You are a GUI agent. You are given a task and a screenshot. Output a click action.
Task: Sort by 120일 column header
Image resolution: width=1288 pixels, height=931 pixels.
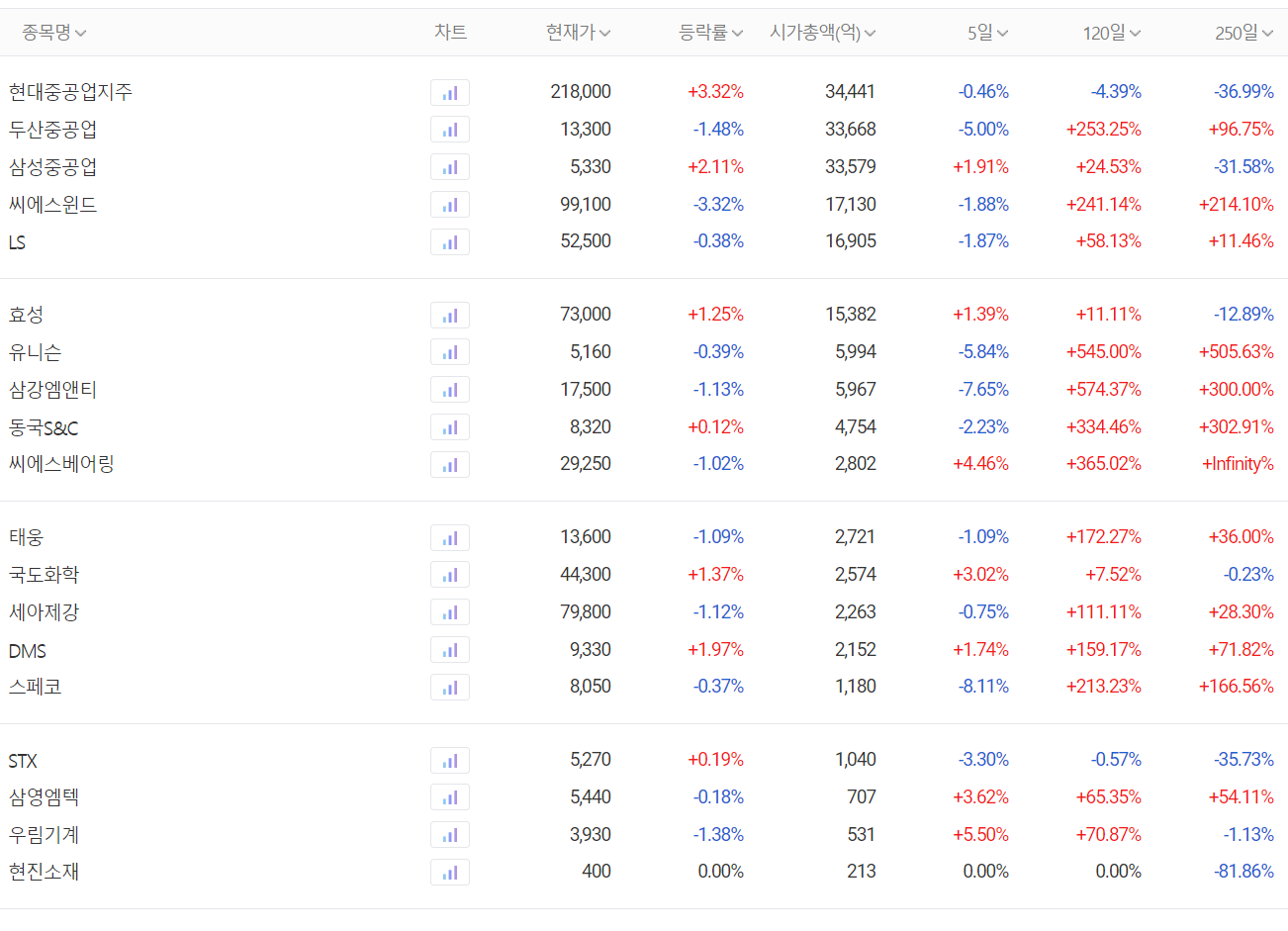[1112, 33]
